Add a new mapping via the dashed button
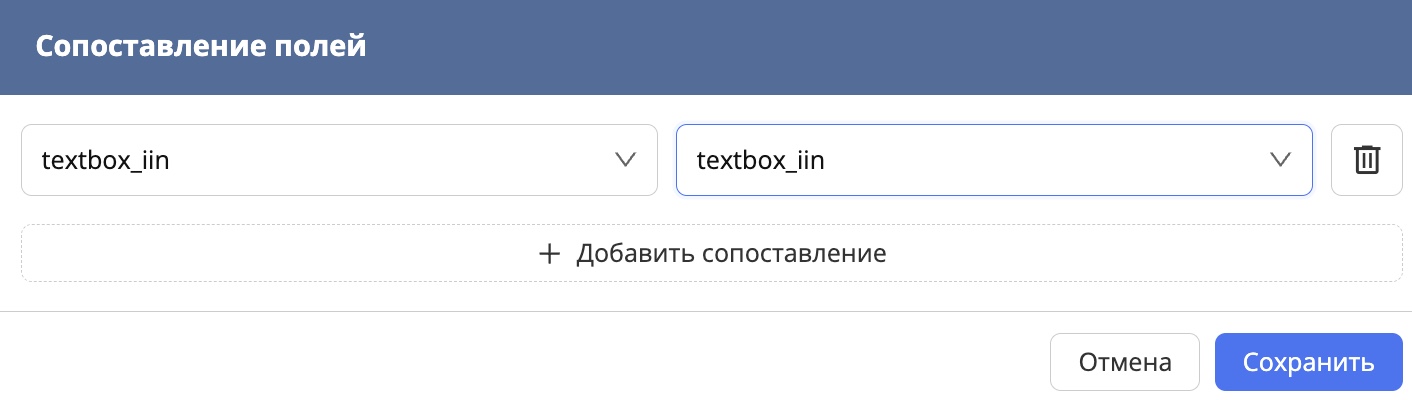The image size is (1412, 400). click(711, 254)
